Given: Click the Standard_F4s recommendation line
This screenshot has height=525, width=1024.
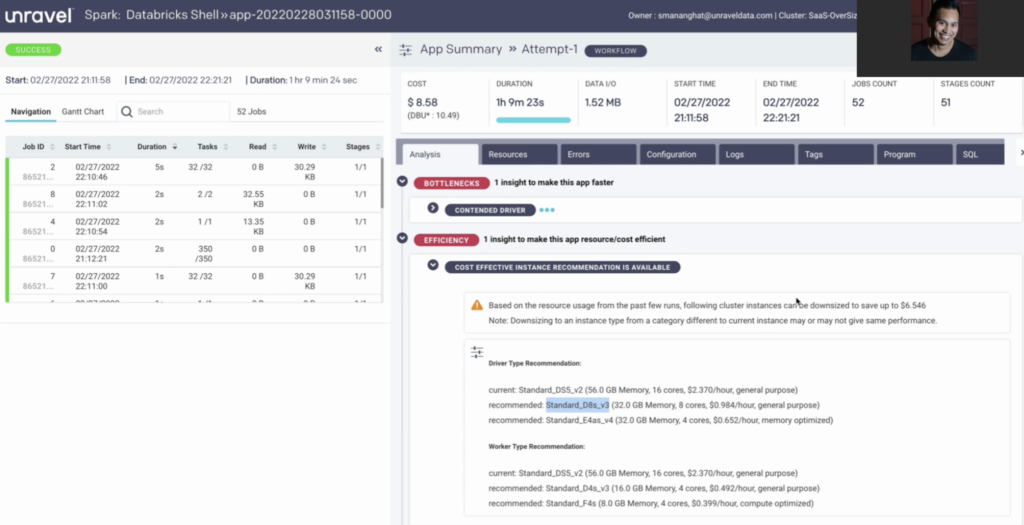Looking at the screenshot, I should [650, 503].
